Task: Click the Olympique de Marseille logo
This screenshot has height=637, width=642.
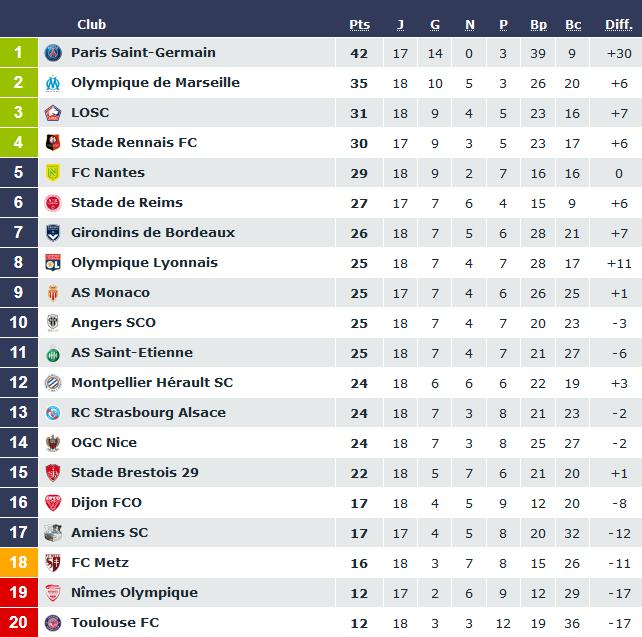Action: (53, 83)
